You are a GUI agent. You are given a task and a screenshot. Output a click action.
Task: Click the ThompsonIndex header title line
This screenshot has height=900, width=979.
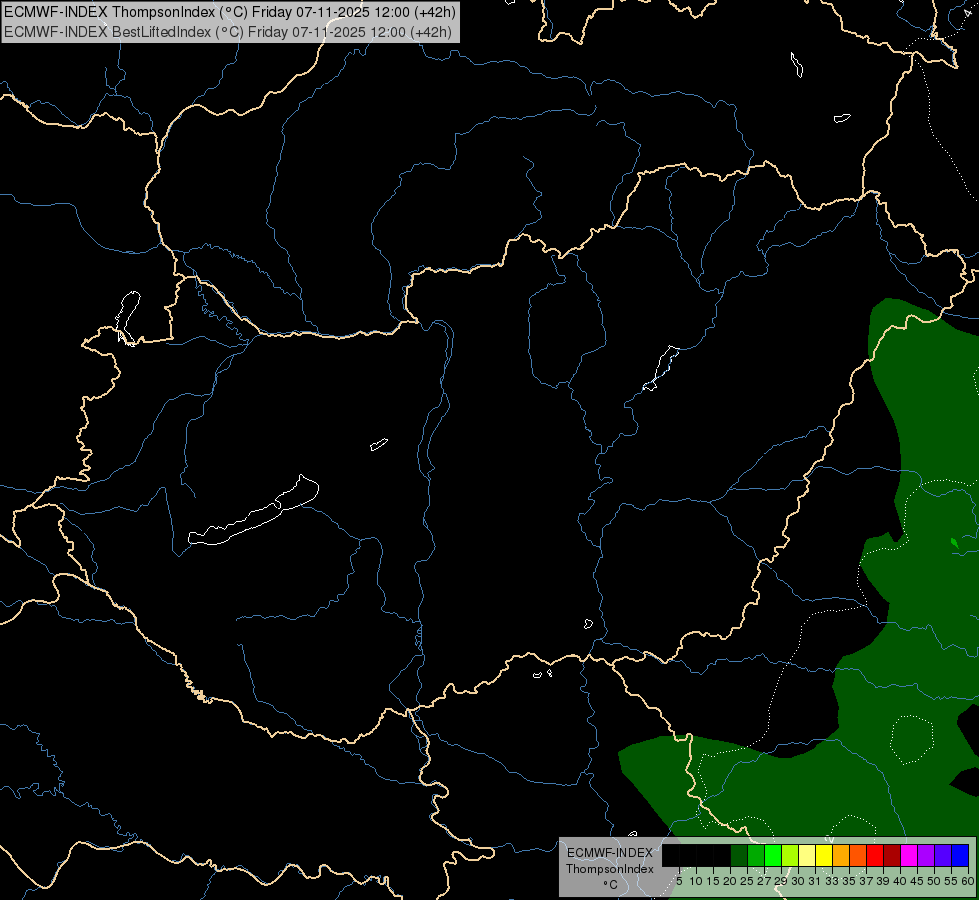pyautogui.click(x=230, y=12)
